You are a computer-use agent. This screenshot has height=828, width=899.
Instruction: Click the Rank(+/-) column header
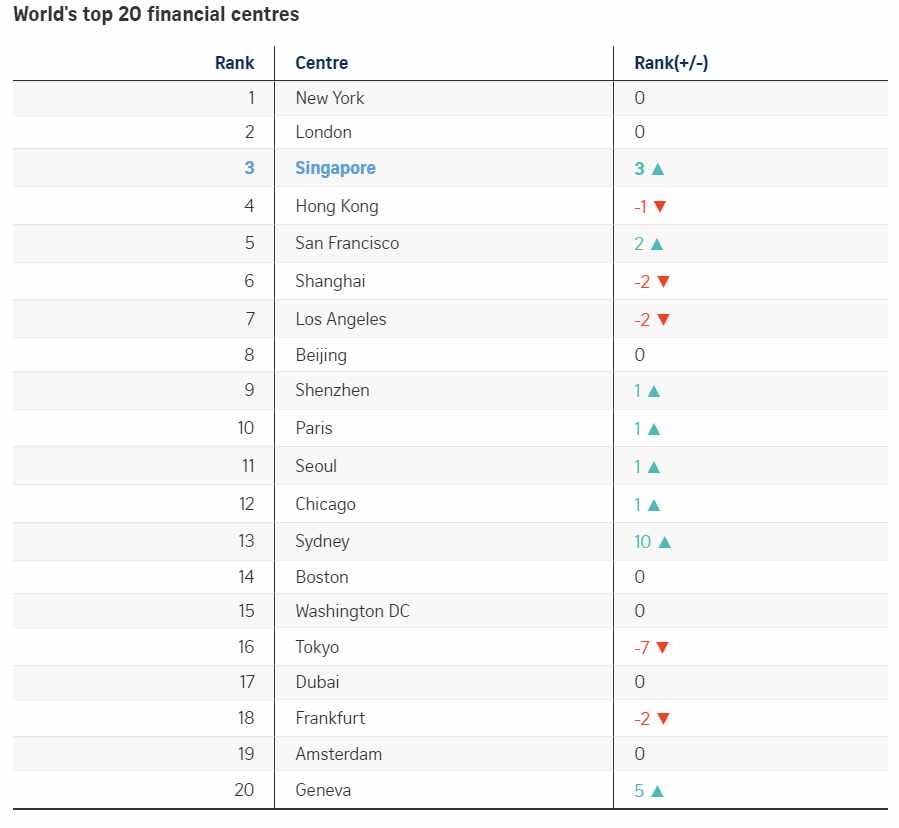pos(671,63)
